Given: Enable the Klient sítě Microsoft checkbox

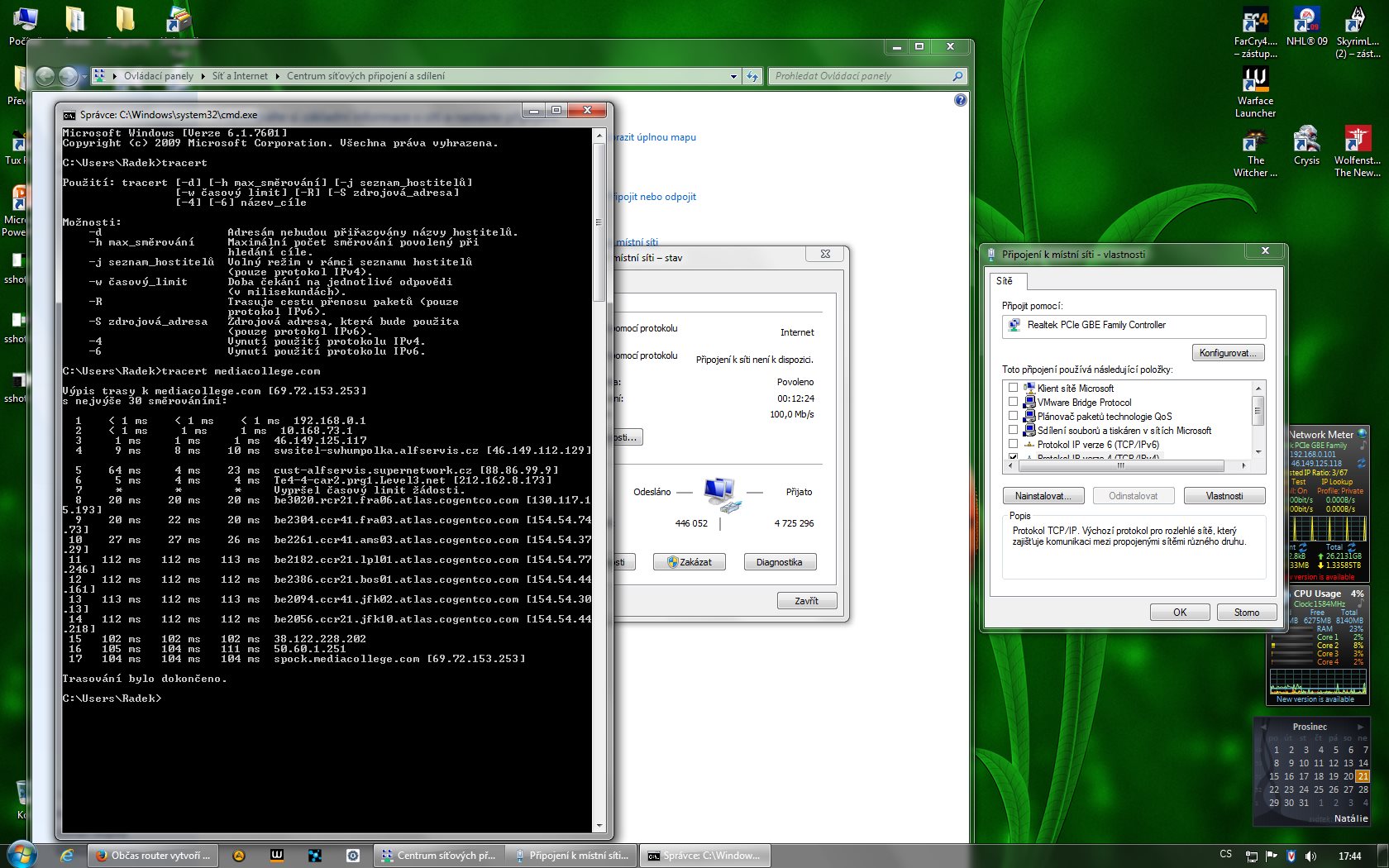Looking at the screenshot, I should click(x=1013, y=388).
